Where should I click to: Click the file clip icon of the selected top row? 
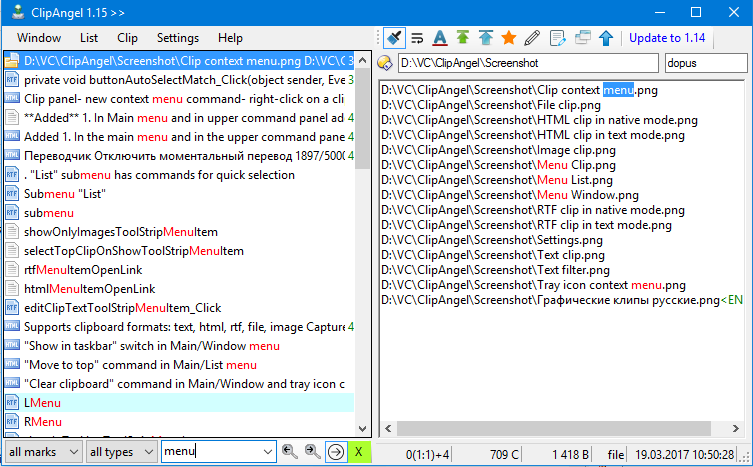(x=12, y=61)
